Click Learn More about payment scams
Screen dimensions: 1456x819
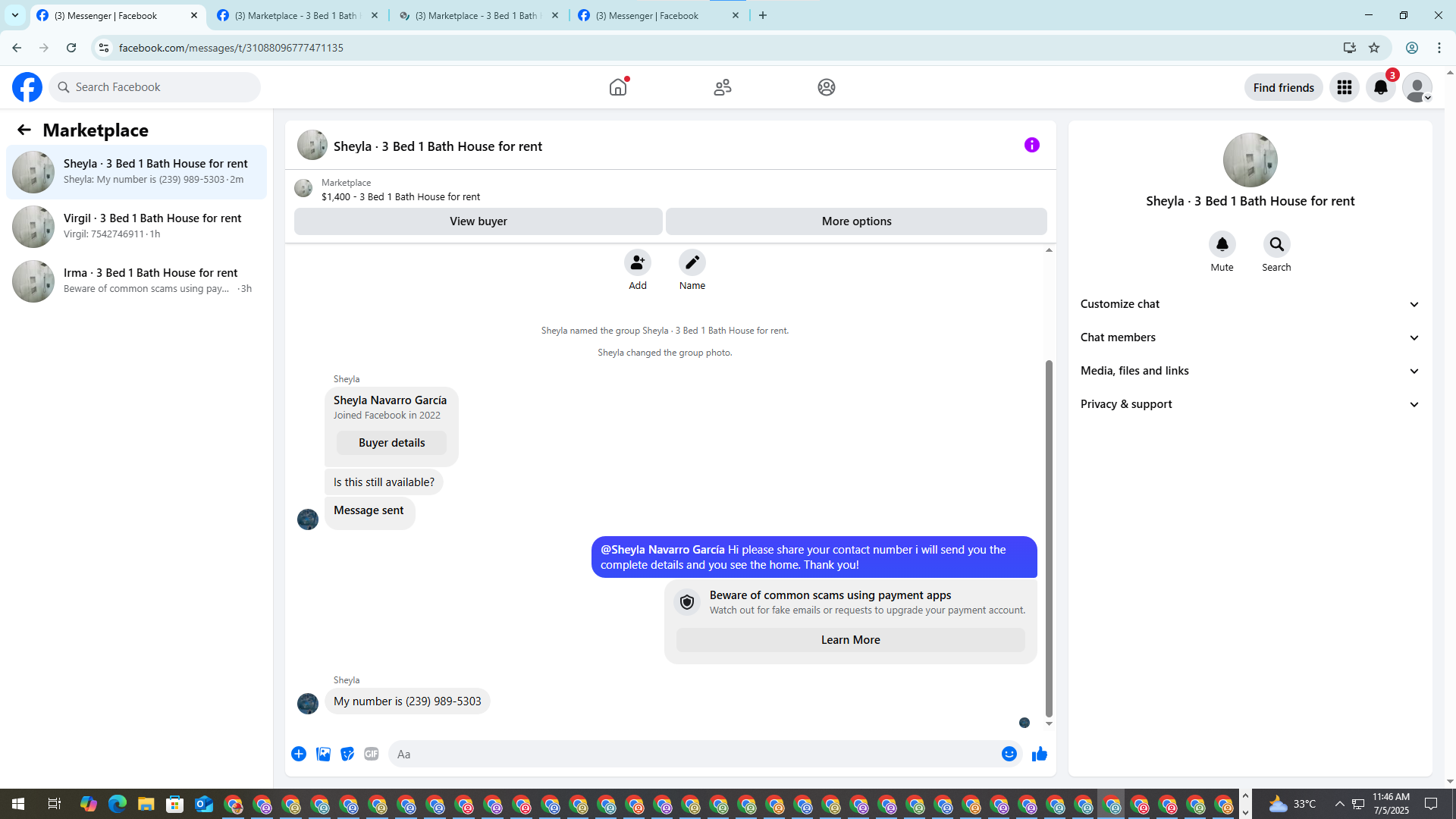(850, 640)
